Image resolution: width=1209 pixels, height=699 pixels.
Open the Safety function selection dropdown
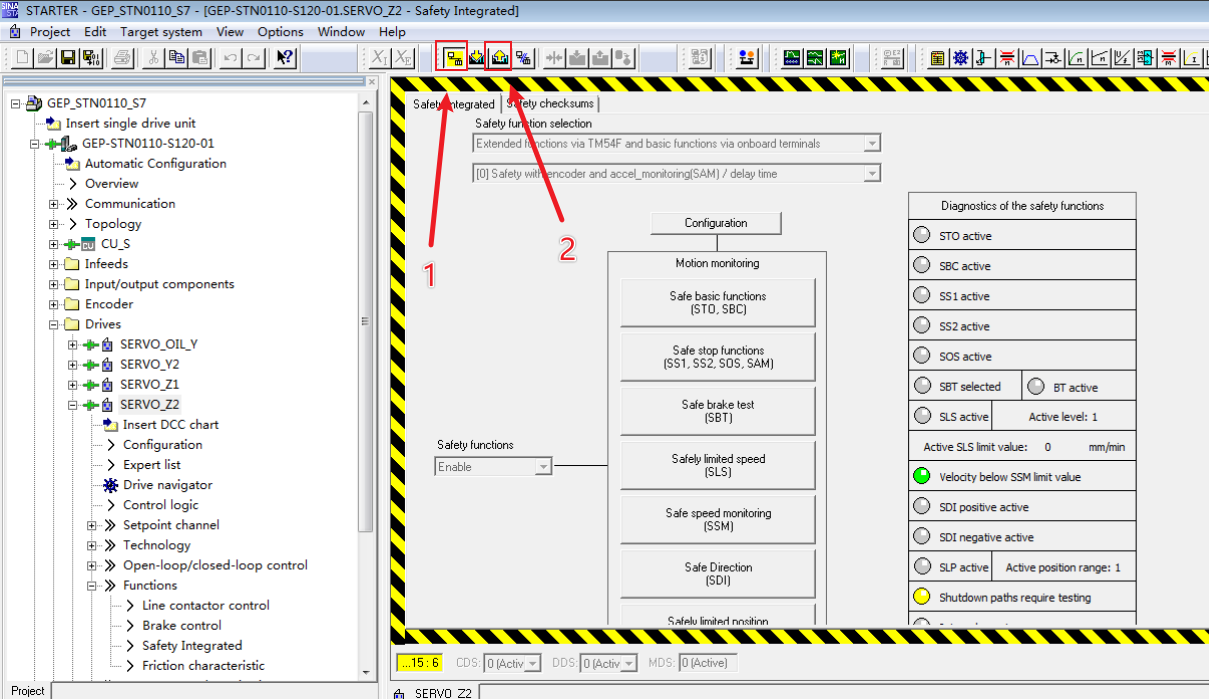click(872, 144)
